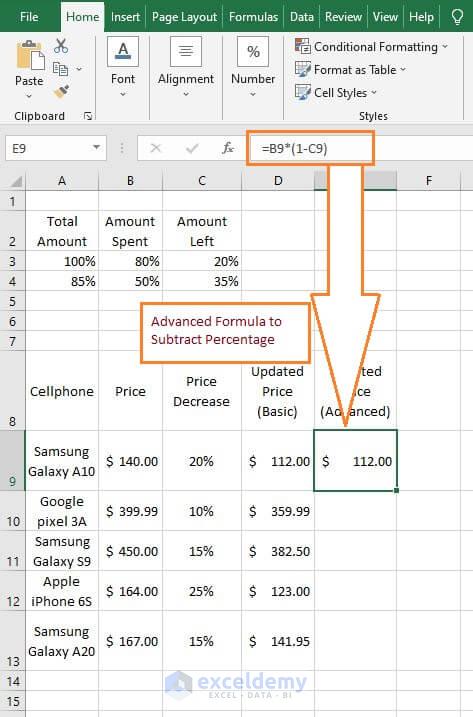473x717 pixels.
Task: Open the Conditional Formatting dropdown arrow
Action: (x=445, y=47)
